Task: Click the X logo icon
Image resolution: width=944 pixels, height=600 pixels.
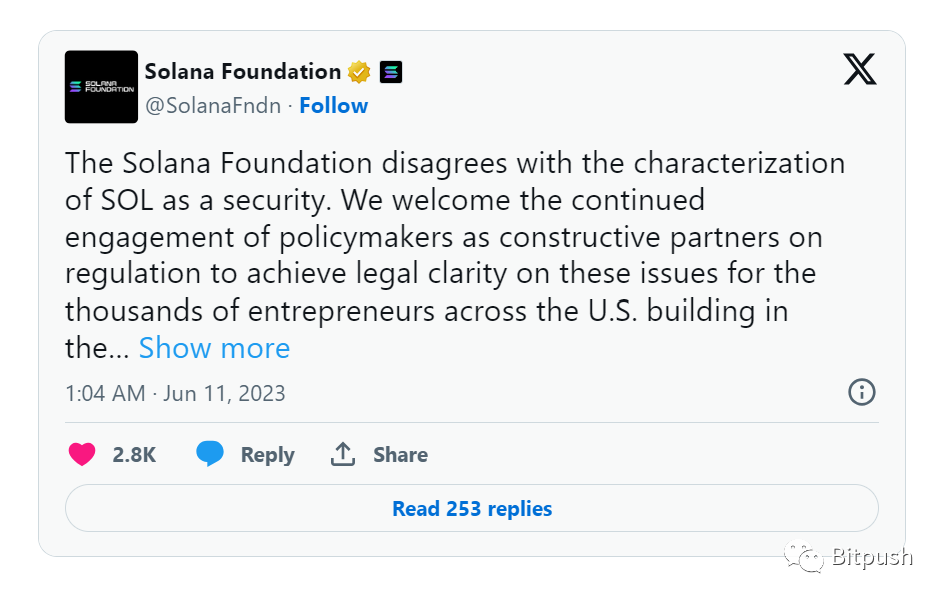Action: [x=860, y=70]
